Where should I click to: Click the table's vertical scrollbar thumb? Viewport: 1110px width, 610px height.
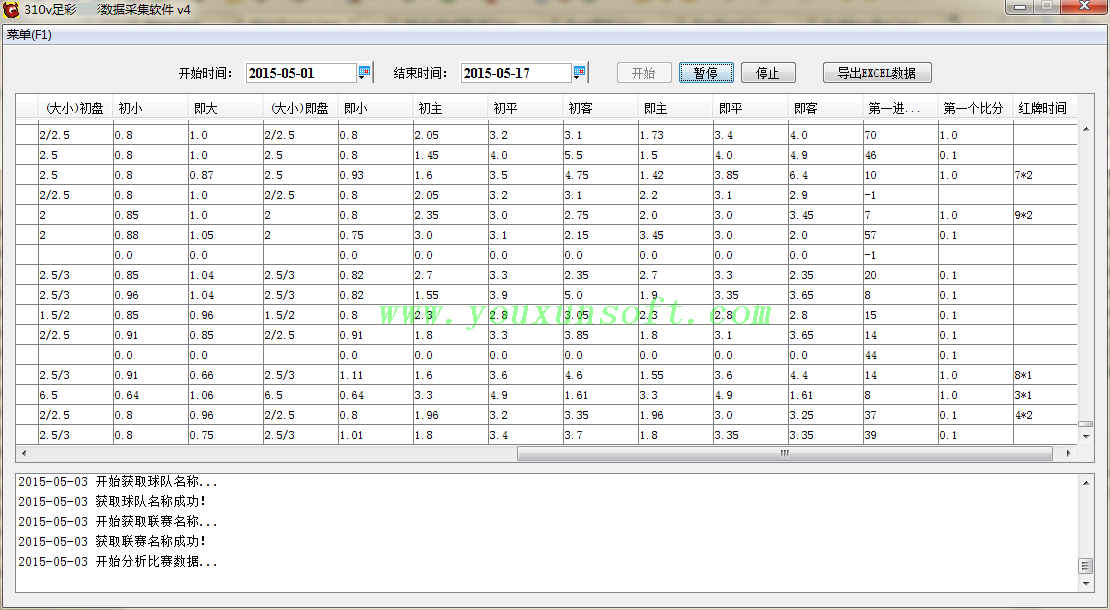[1085, 424]
